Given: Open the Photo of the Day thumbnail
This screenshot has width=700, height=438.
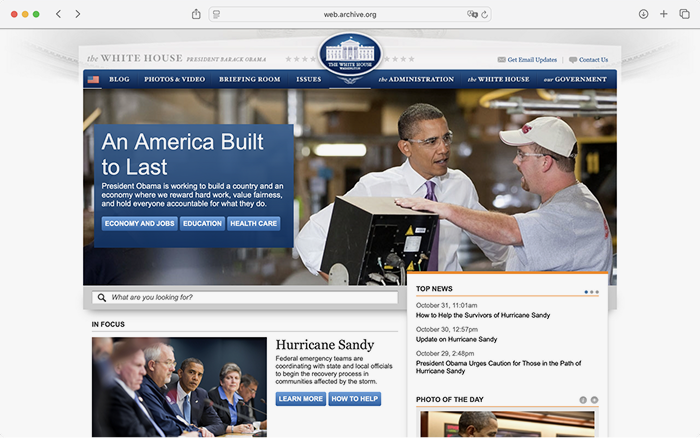Looking at the screenshot, I should click(x=507, y=424).
